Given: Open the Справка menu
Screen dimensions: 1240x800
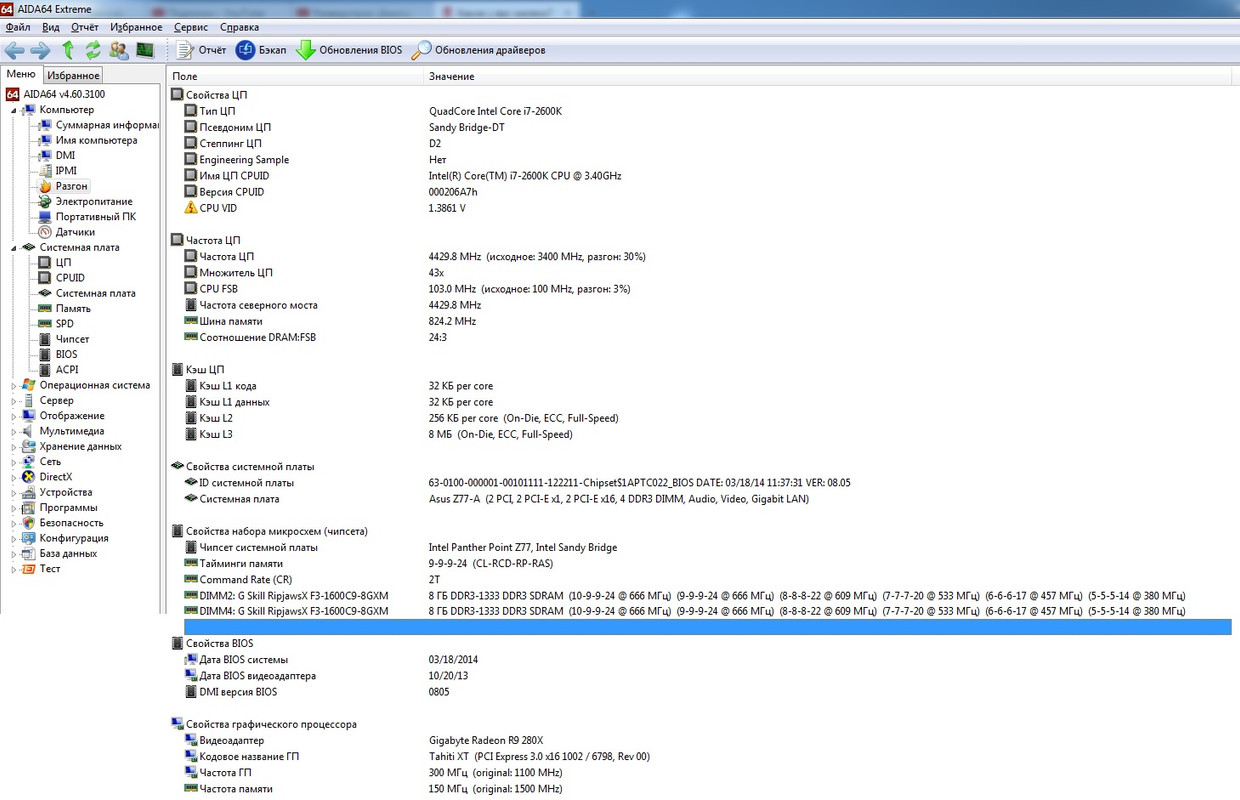Looking at the screenshot, I should coord(239,27).
